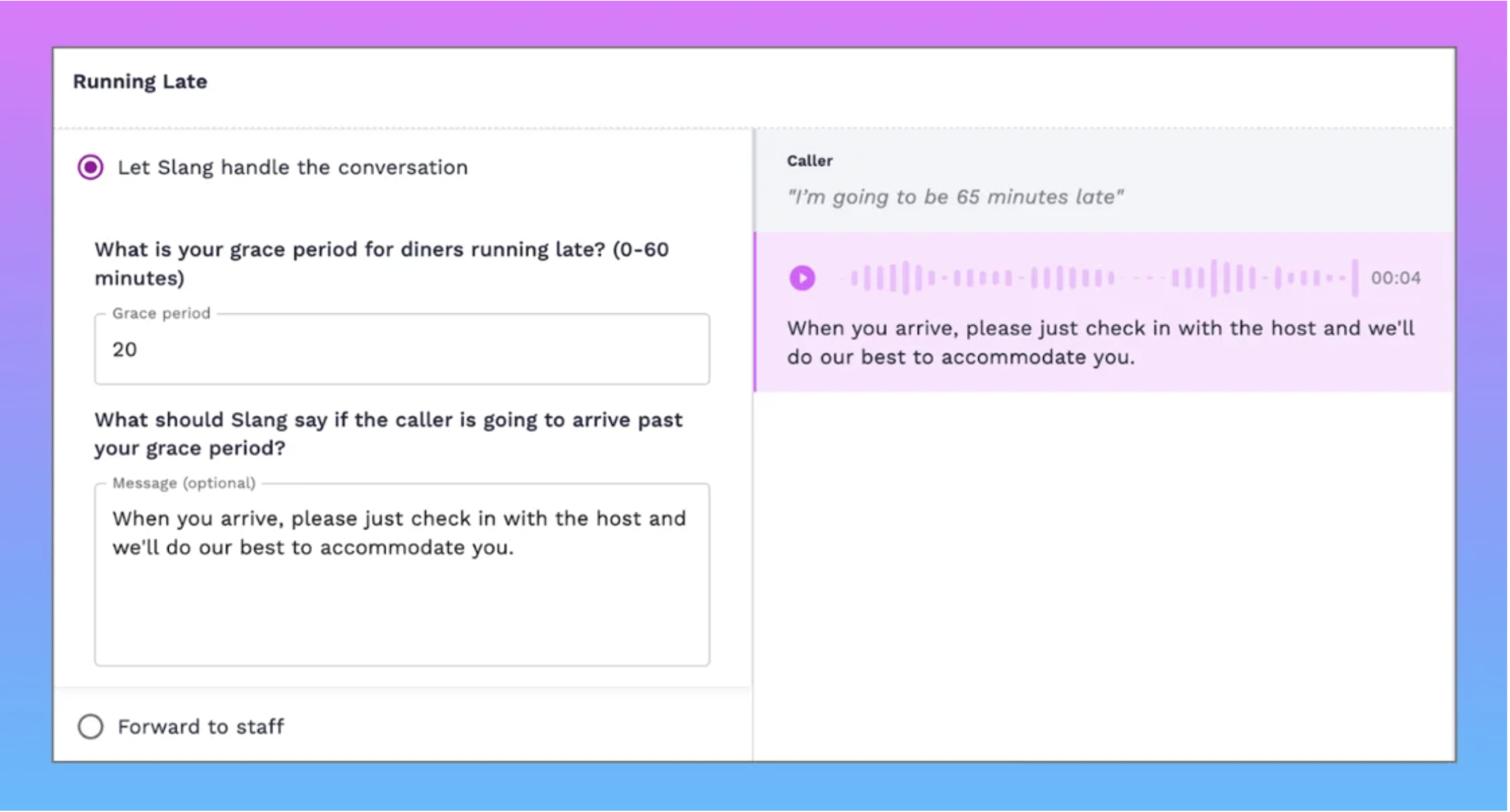Click the Grace period floating field label

tap(161, 313)
